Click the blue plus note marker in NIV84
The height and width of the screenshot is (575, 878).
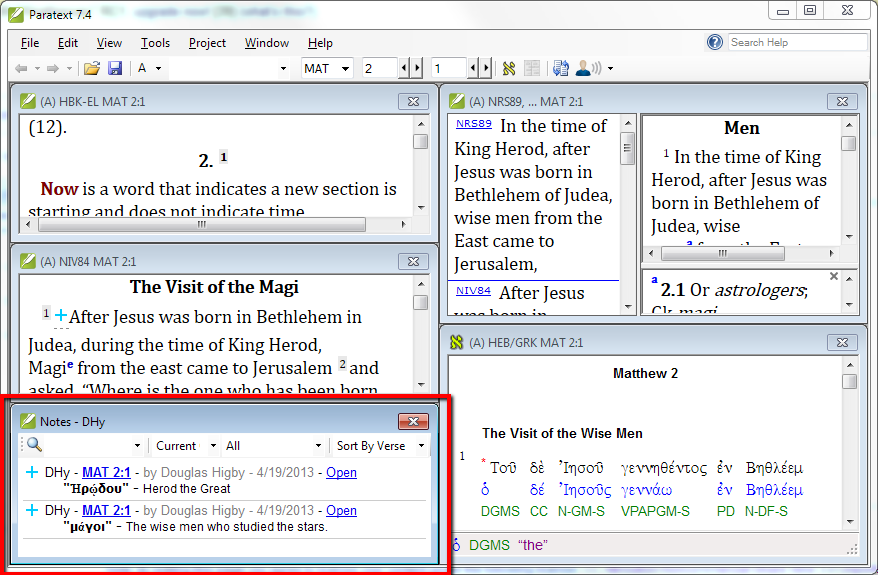(x=61, y=315)
